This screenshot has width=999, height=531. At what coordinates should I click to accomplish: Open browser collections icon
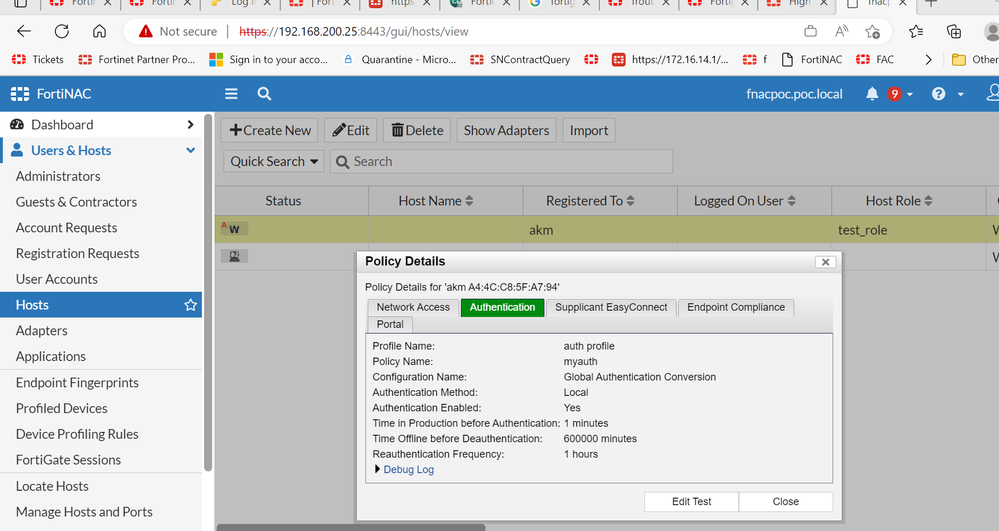954,31
